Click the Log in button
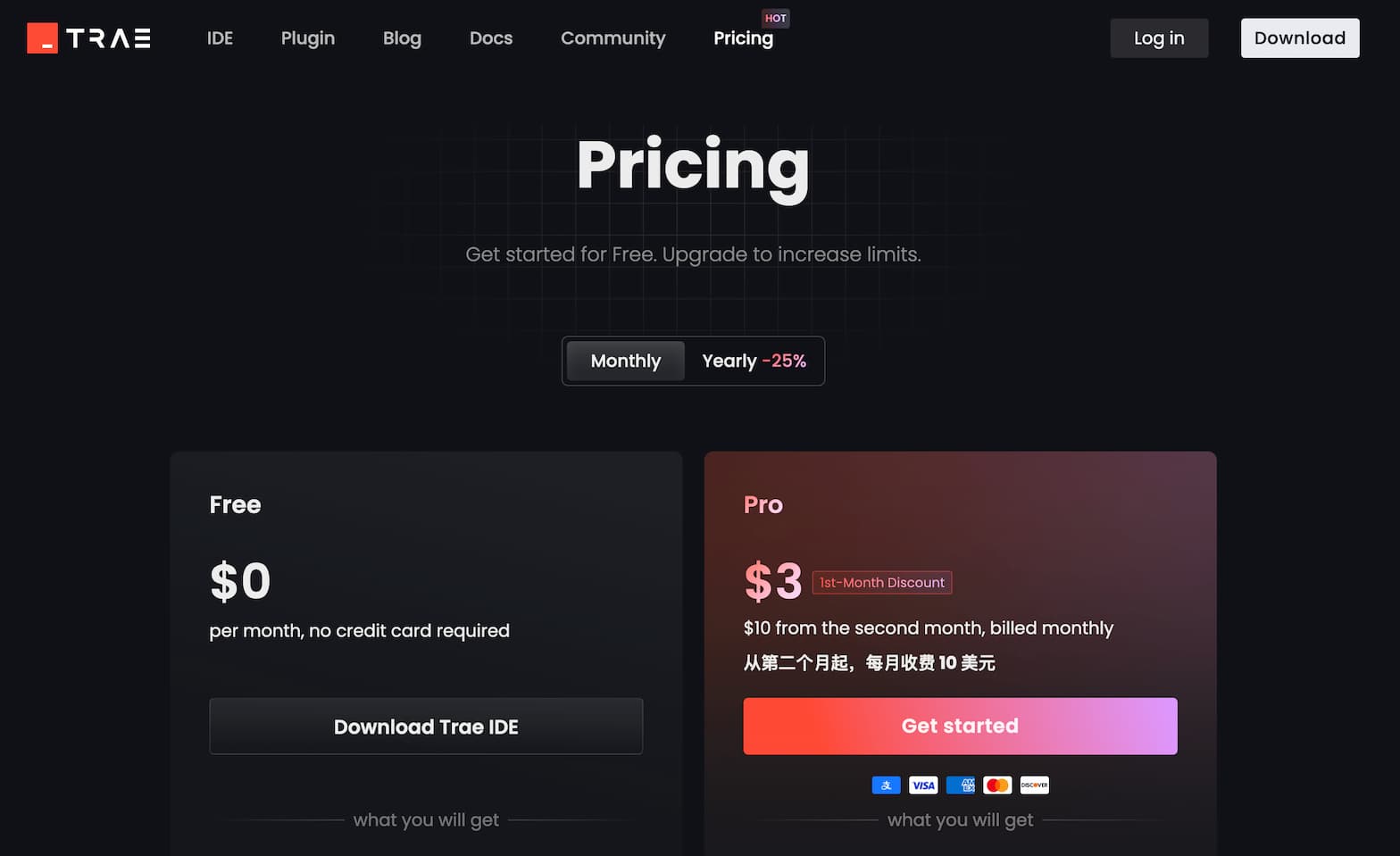 (1159, 38)
